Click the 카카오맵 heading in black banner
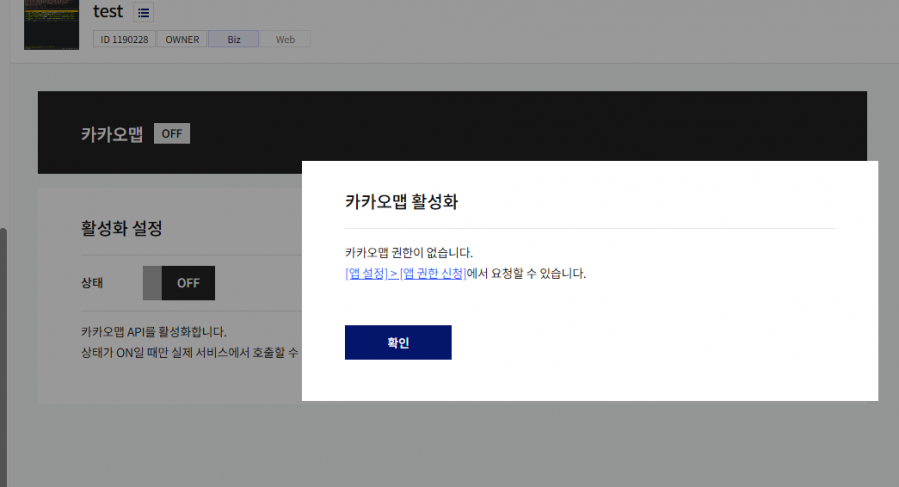This screenshot has height=487, width=899. tap(112, 134)
